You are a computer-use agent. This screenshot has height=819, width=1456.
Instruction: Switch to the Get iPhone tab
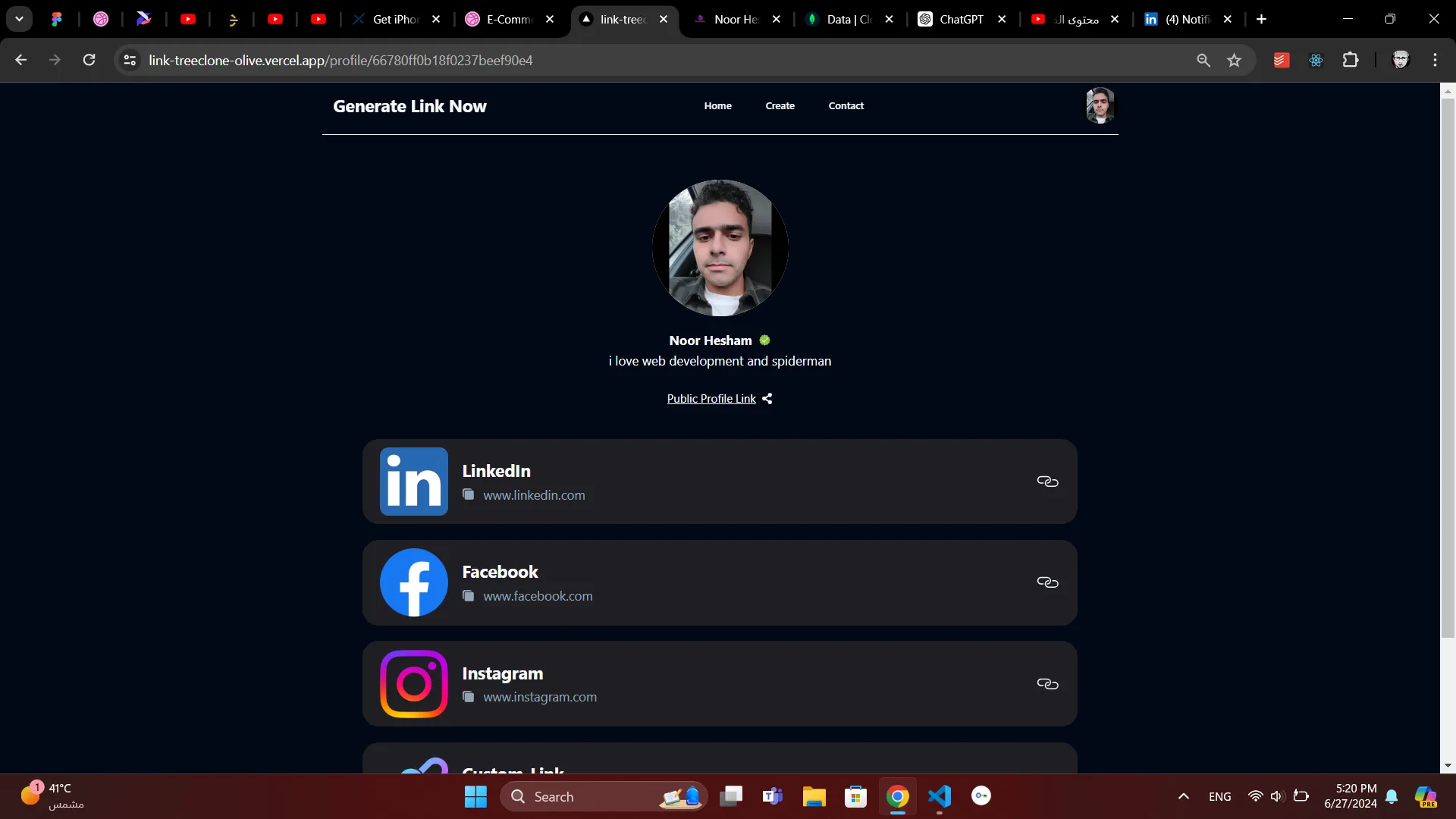tap(397, 20)
